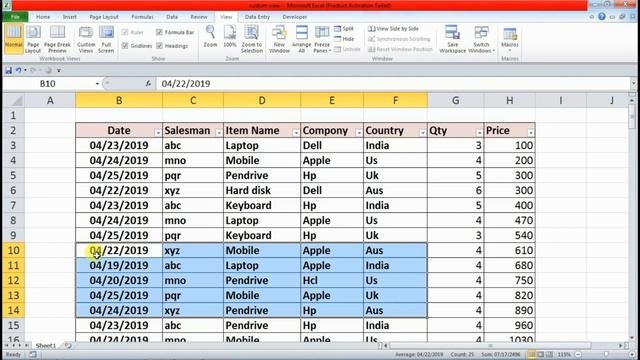Switch to Full Screen view
Image resolution: width=640 pixels, height=360 pixels.
point(106,39)
